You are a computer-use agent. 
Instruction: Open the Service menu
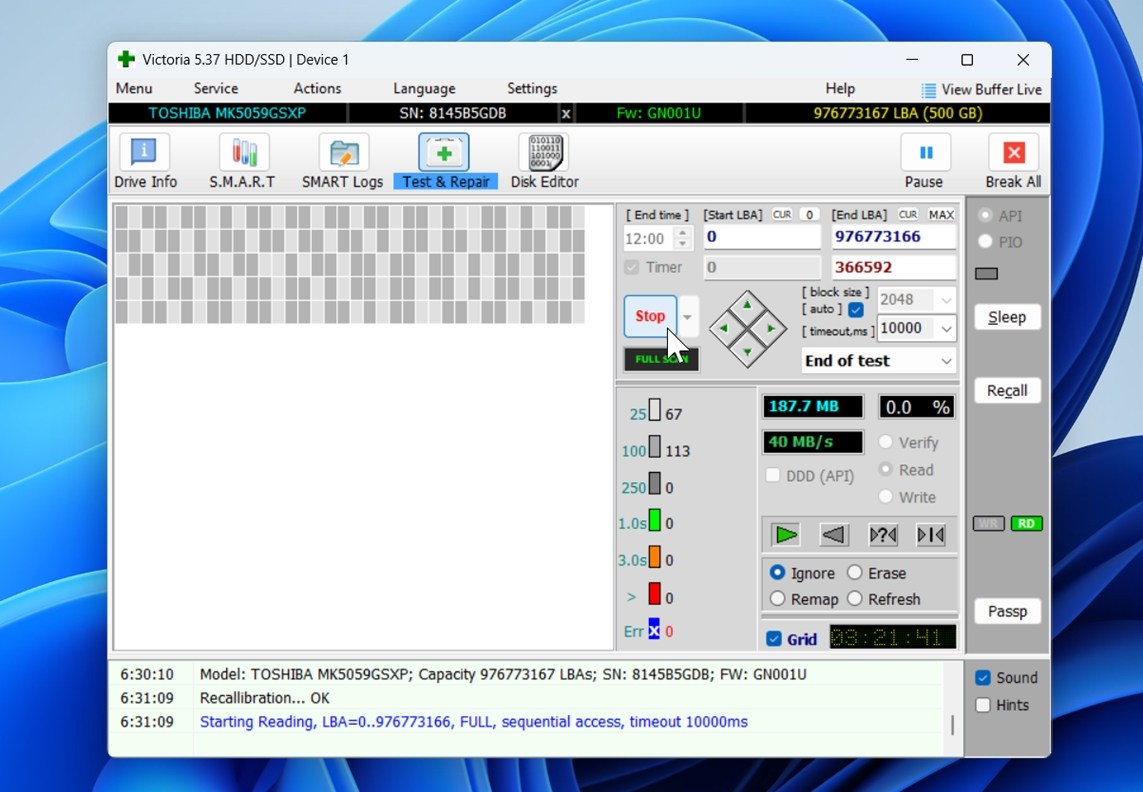tap(216, 89)
